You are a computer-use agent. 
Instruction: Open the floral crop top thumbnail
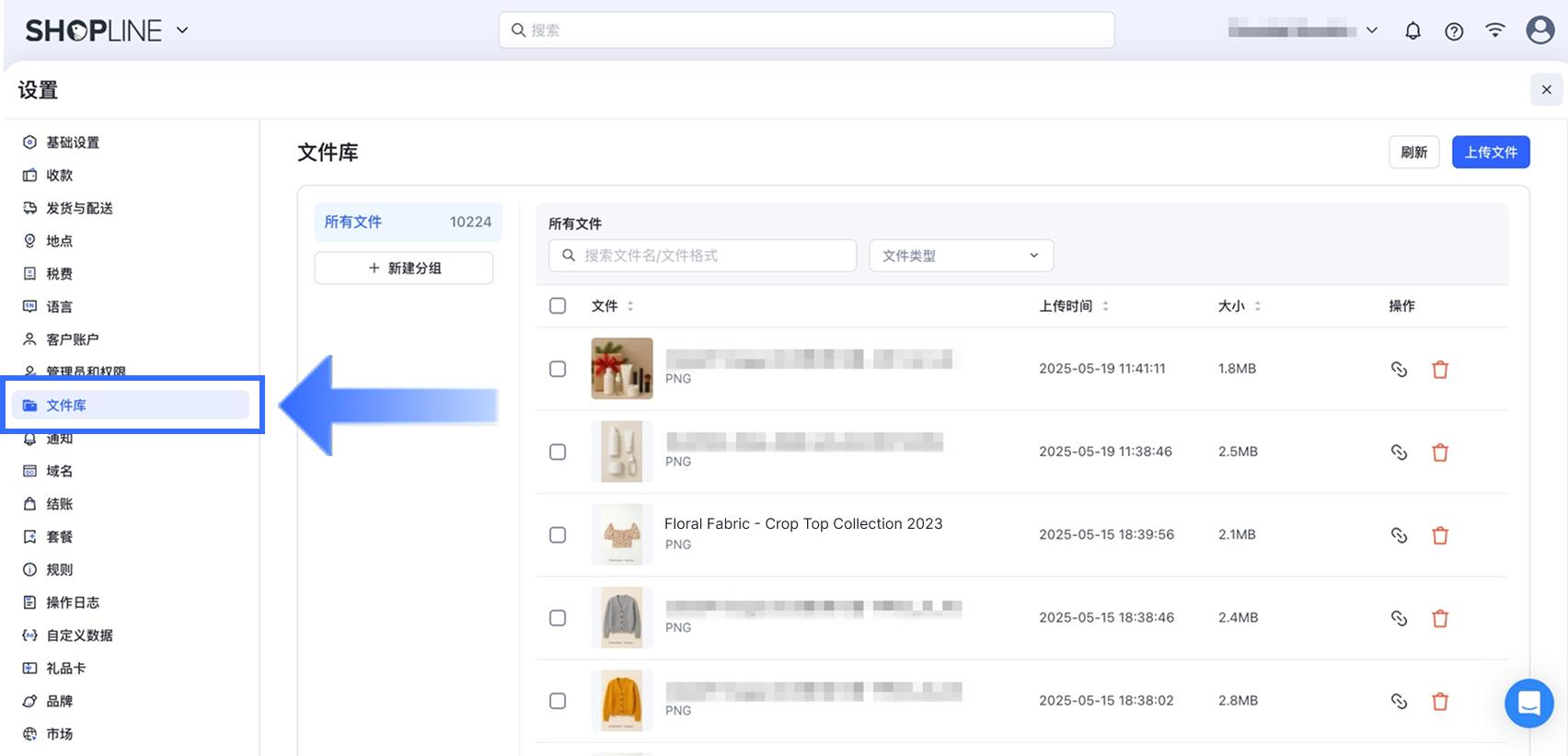622,534
